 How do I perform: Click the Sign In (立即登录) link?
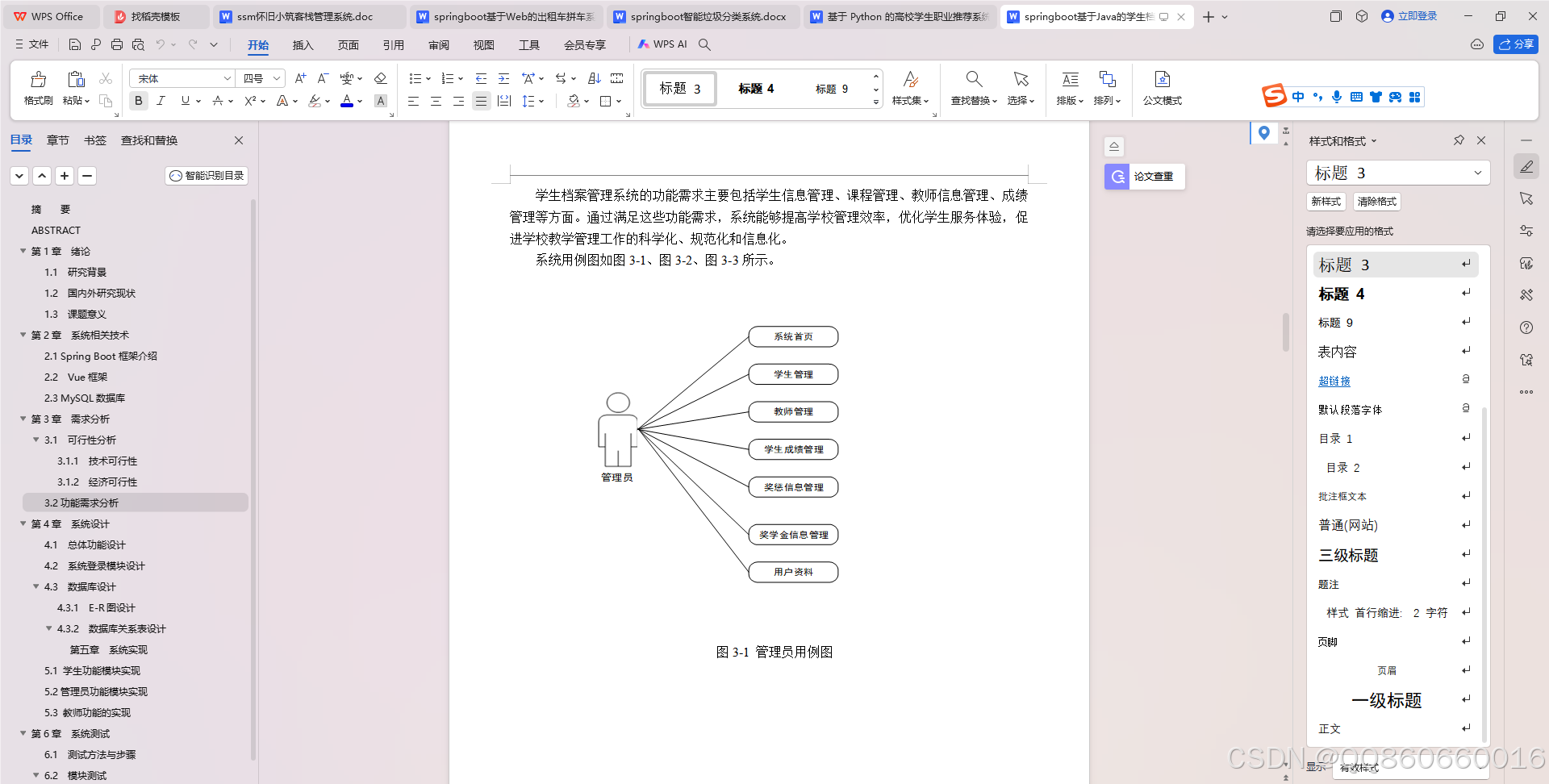click(x=1409, y=16)
